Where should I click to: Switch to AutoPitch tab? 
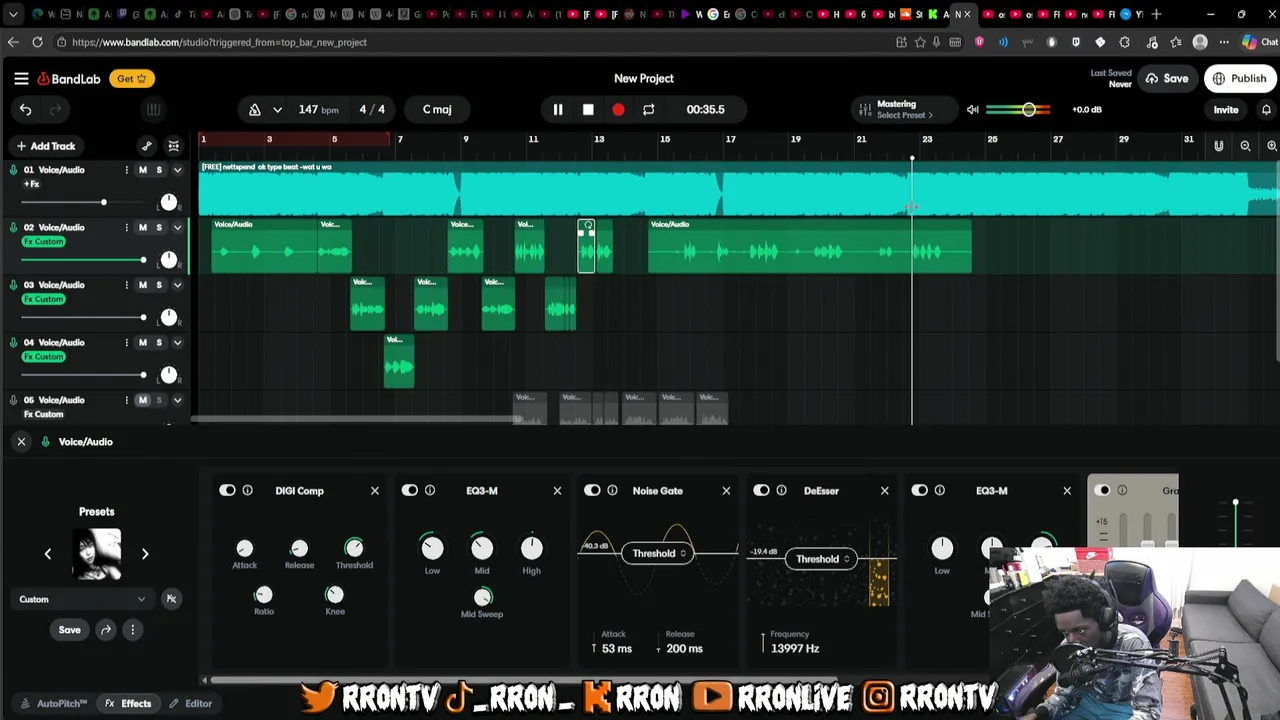(x=54, y=703)
